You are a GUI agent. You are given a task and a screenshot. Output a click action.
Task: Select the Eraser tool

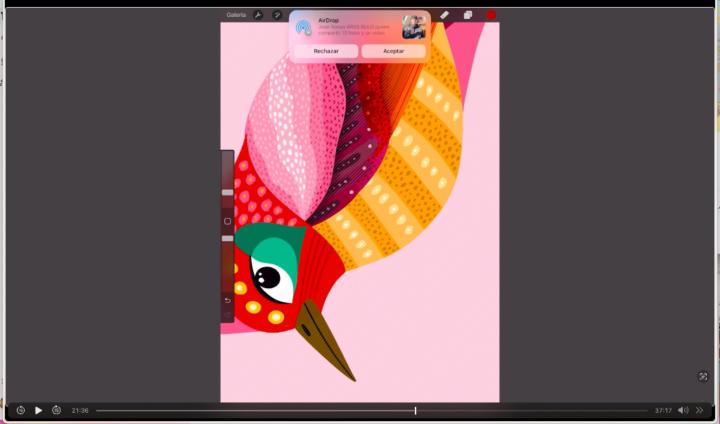click(445, 15)
